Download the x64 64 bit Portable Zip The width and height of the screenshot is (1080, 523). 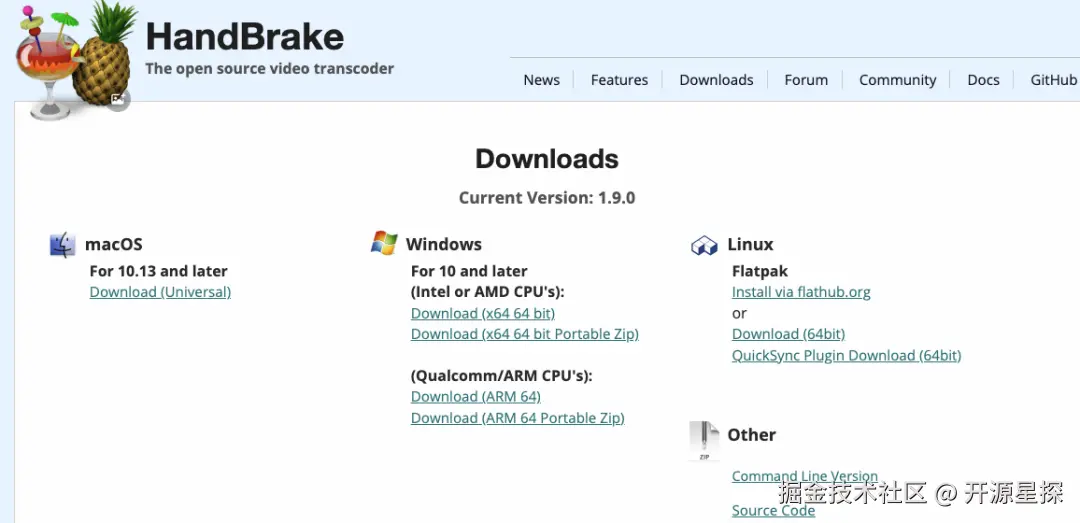click(x=524, y=334)
